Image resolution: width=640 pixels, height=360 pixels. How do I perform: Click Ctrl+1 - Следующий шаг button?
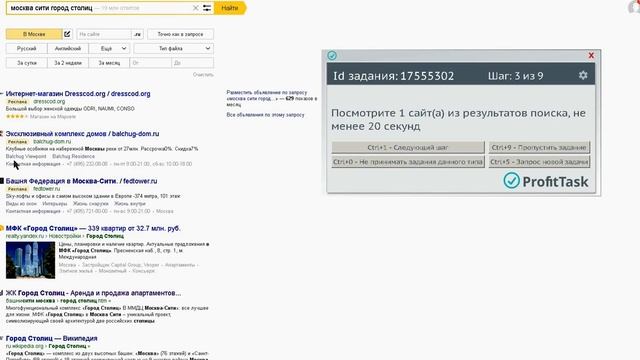coord(408,147)
